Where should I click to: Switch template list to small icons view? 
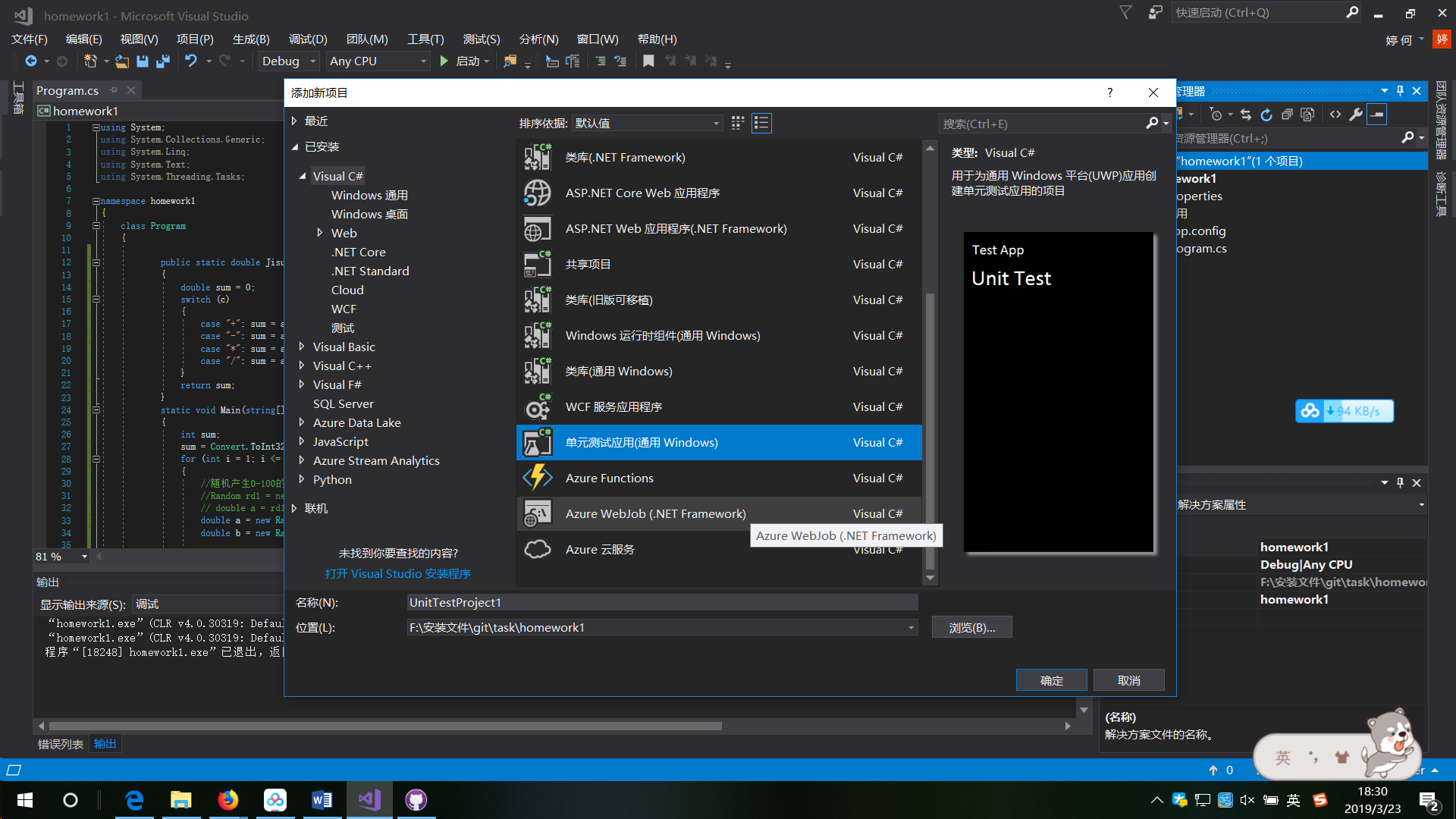[x=738, y=123]
